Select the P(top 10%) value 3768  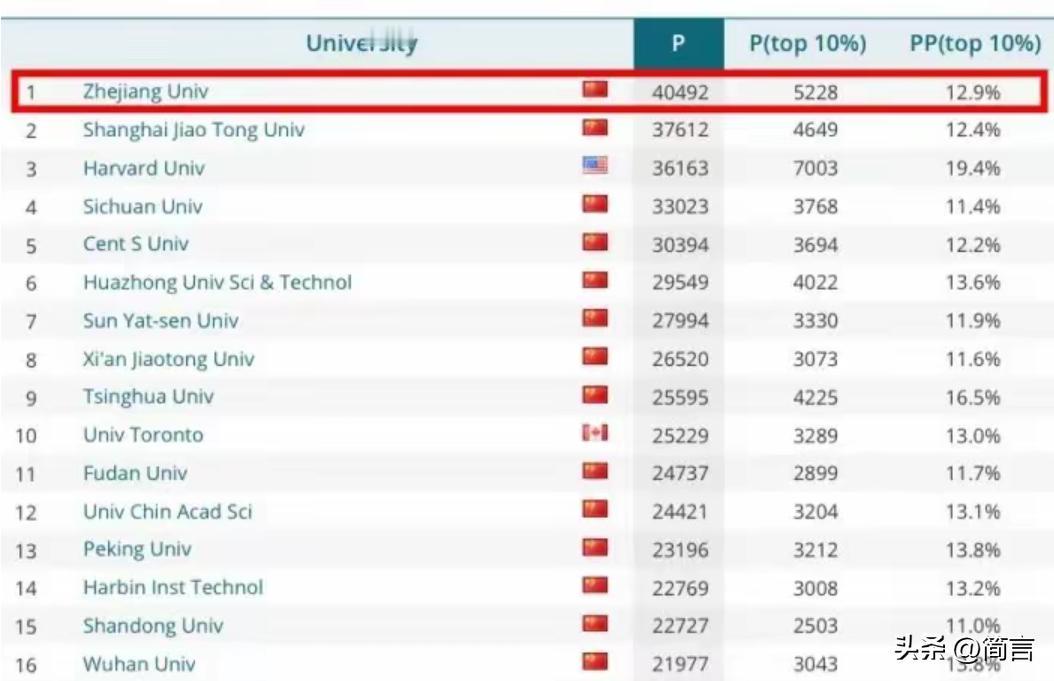coord(815,206)
